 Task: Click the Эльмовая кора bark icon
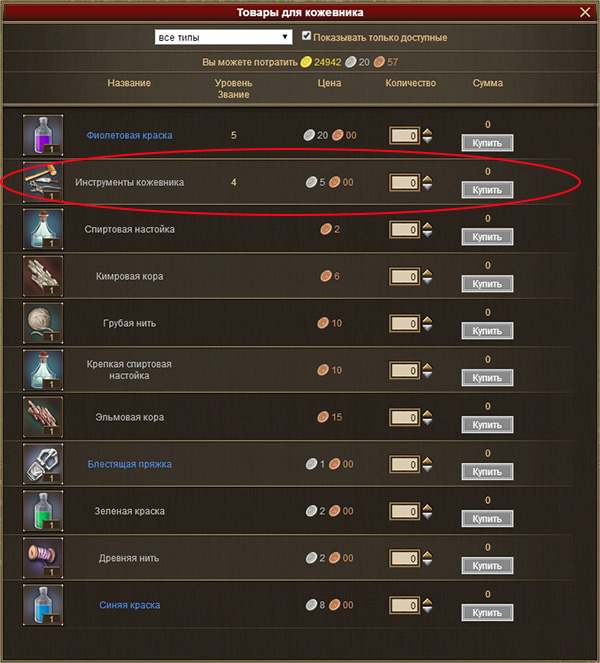point(43,417)
